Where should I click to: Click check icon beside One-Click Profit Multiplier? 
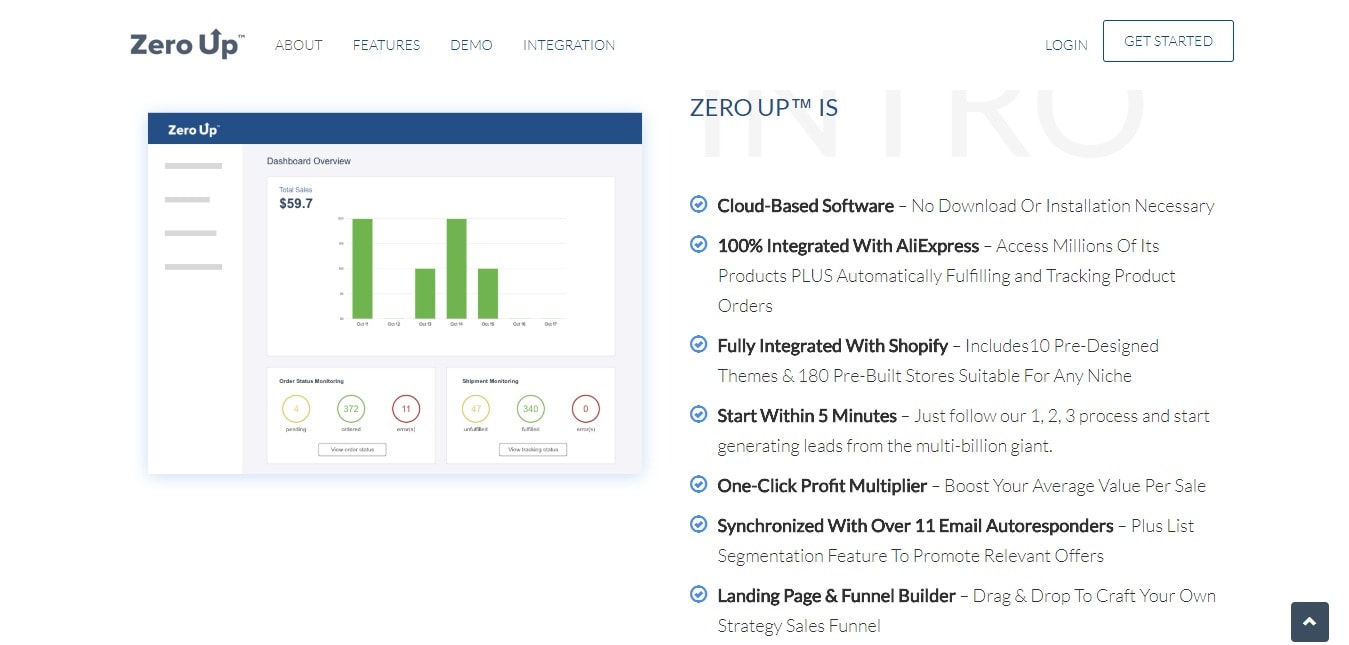click(699, 484)
